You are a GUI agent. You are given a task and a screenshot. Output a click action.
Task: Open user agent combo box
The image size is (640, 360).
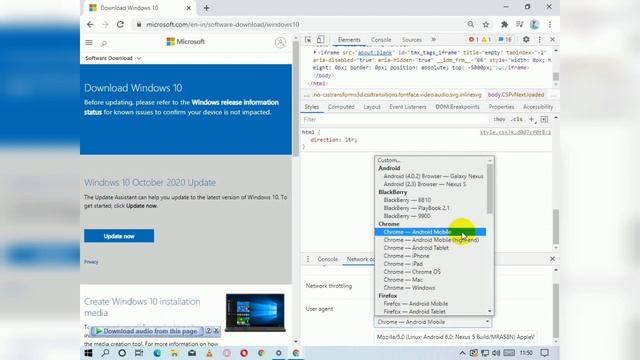[x=433, y=322]
